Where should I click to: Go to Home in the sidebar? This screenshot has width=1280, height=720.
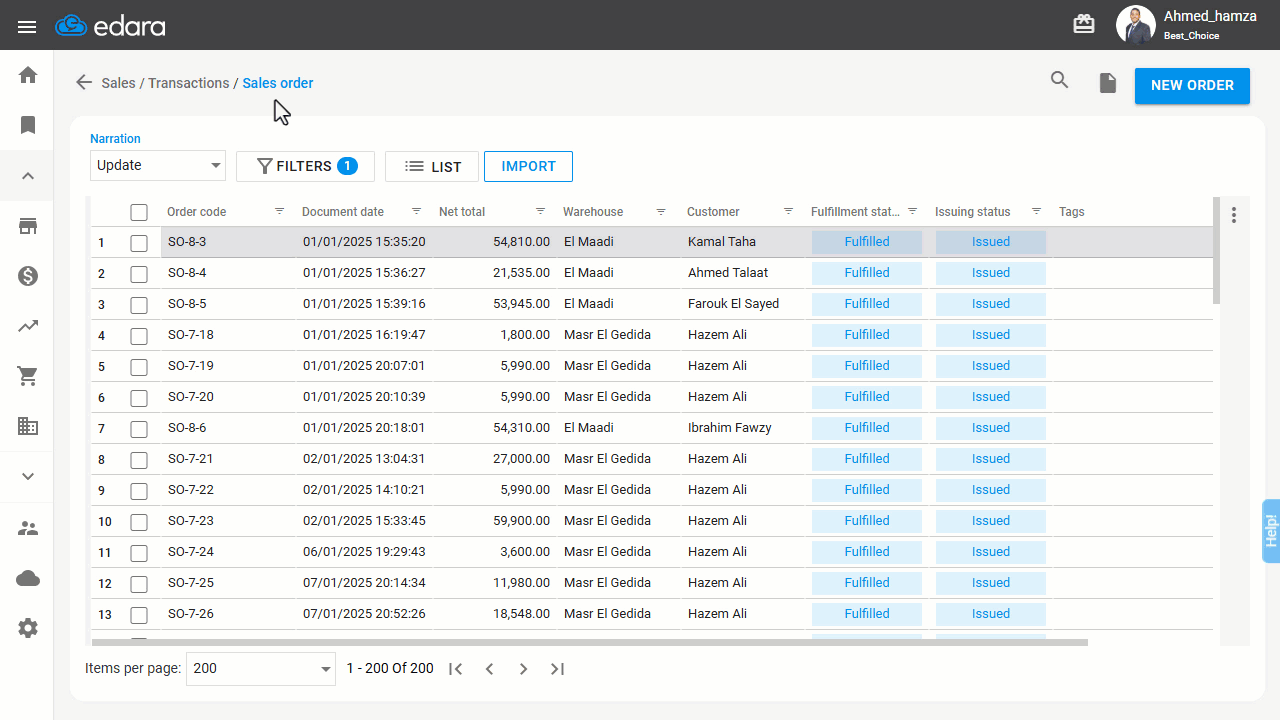click(x=28, y=75)
